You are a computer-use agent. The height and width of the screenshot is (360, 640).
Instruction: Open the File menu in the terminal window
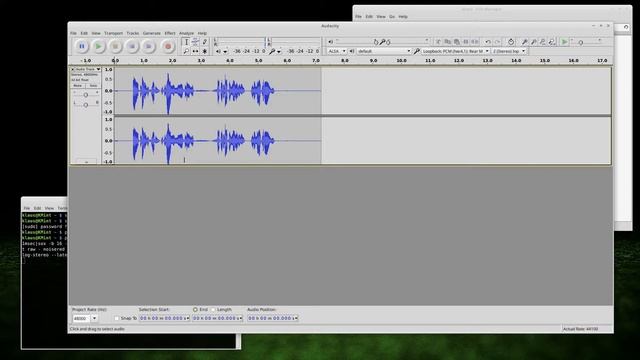point(27,208)
